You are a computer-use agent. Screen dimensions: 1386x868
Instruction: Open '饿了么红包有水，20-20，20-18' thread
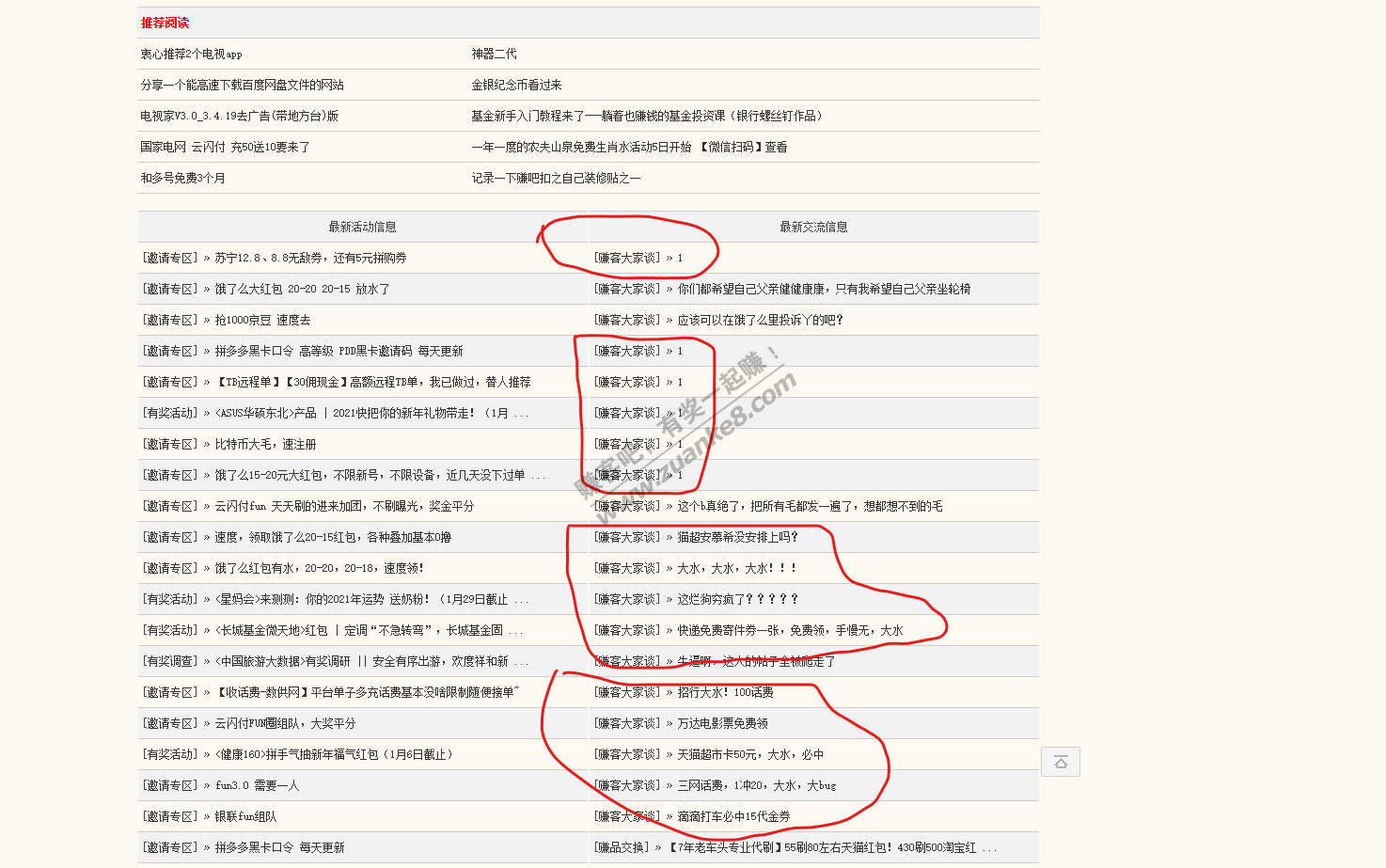click(x=320, y=568)
